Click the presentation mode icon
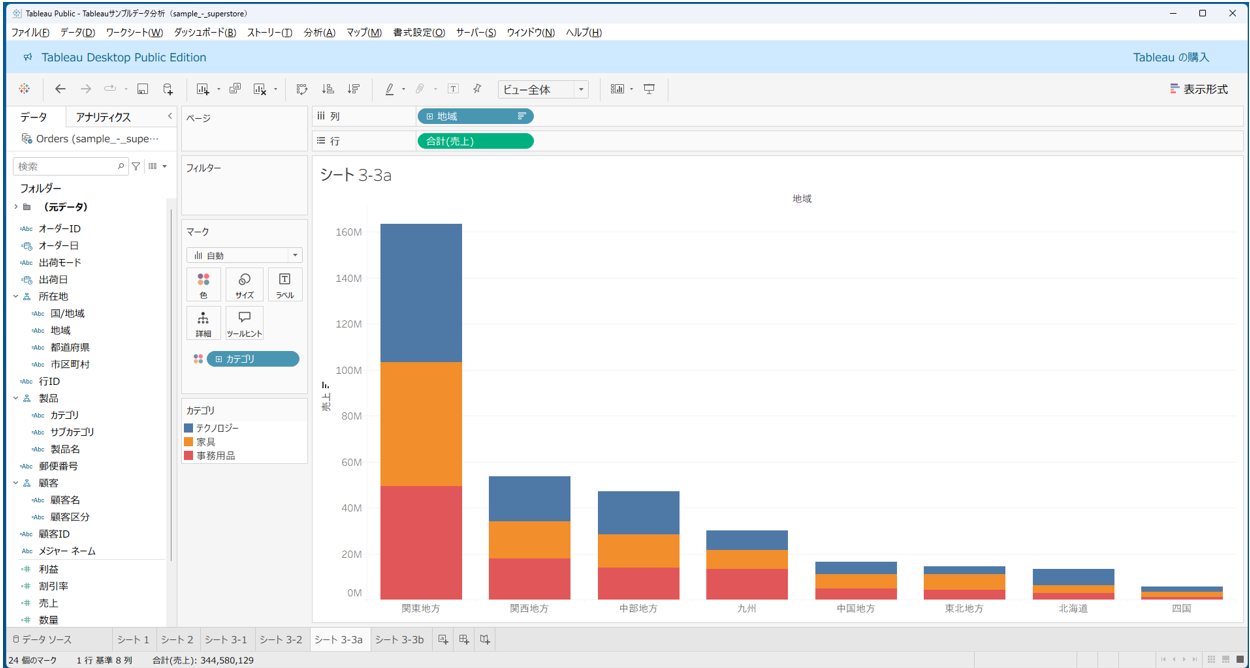The width and height of the screenshot is (1250, 668). coord(649,89)
